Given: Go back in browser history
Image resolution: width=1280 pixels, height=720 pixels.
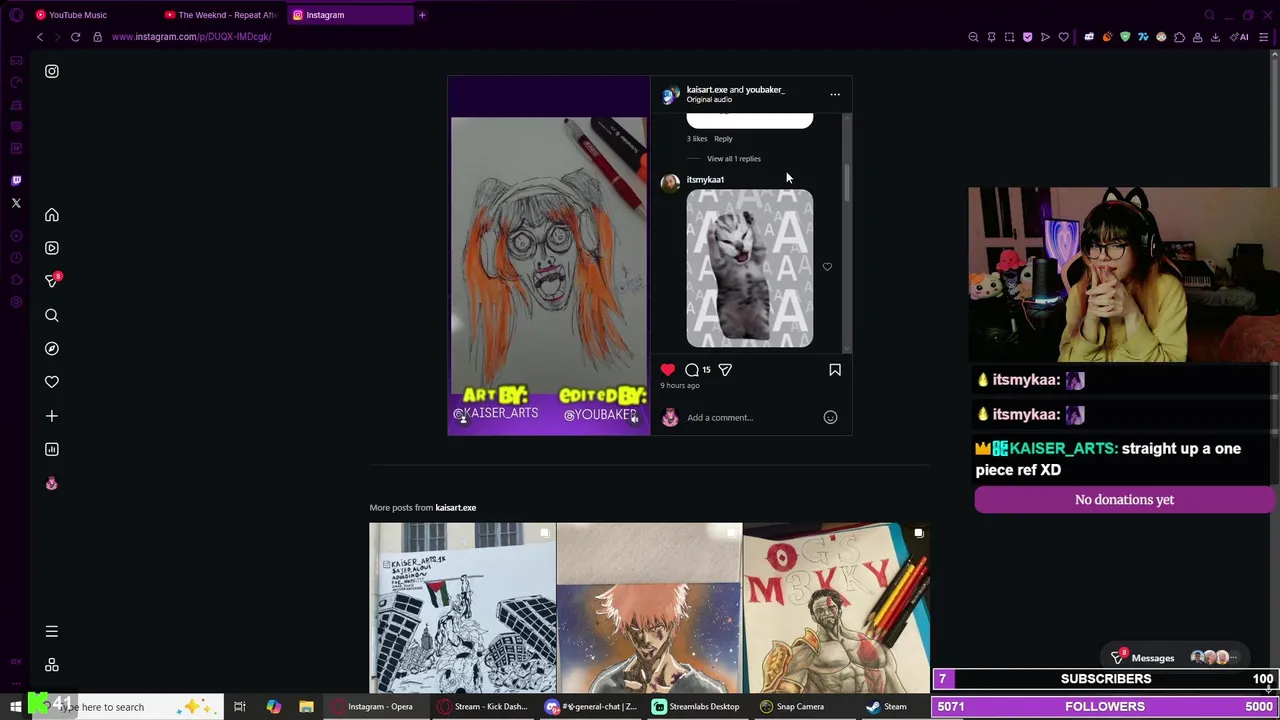Looking at the screenshot, I should (x=40, y=37).
